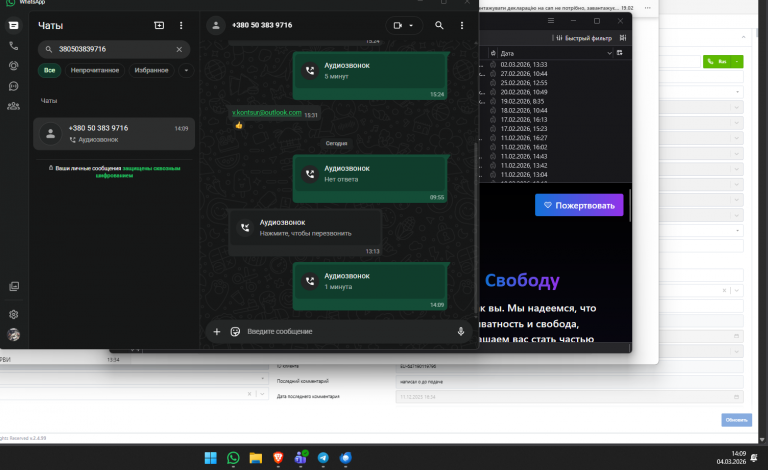The image size is (768, 470).
Task: Open the dropdown arrow on green call button
Action: coord(737,61)
